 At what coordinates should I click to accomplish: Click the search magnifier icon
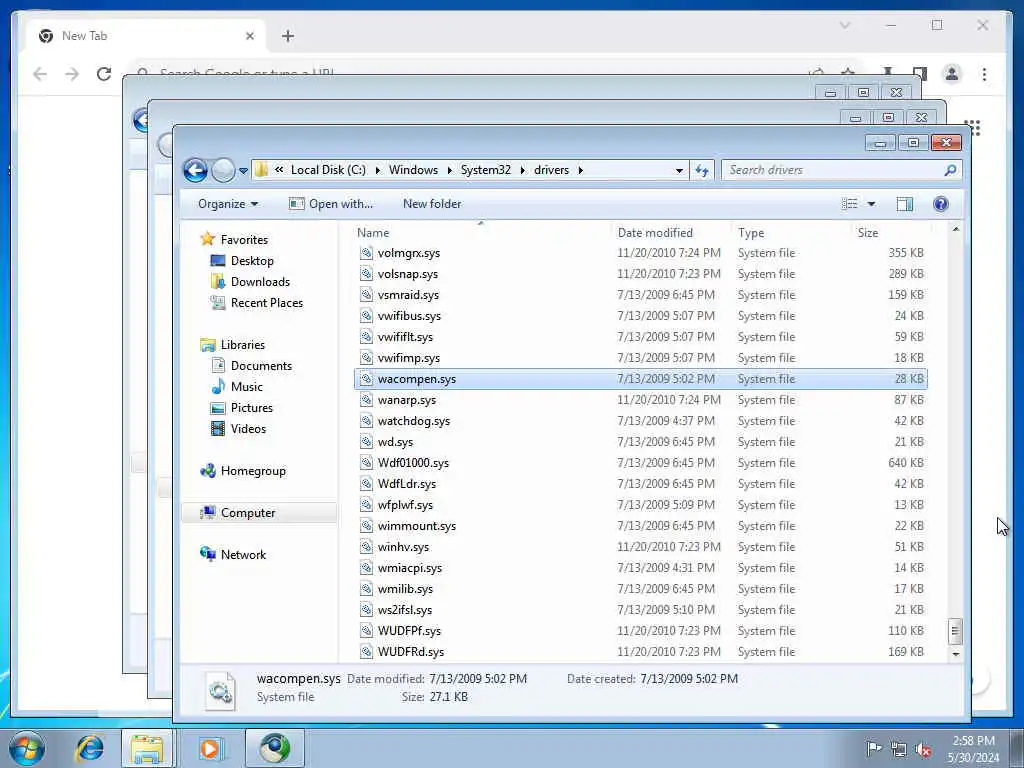[950, 170]
